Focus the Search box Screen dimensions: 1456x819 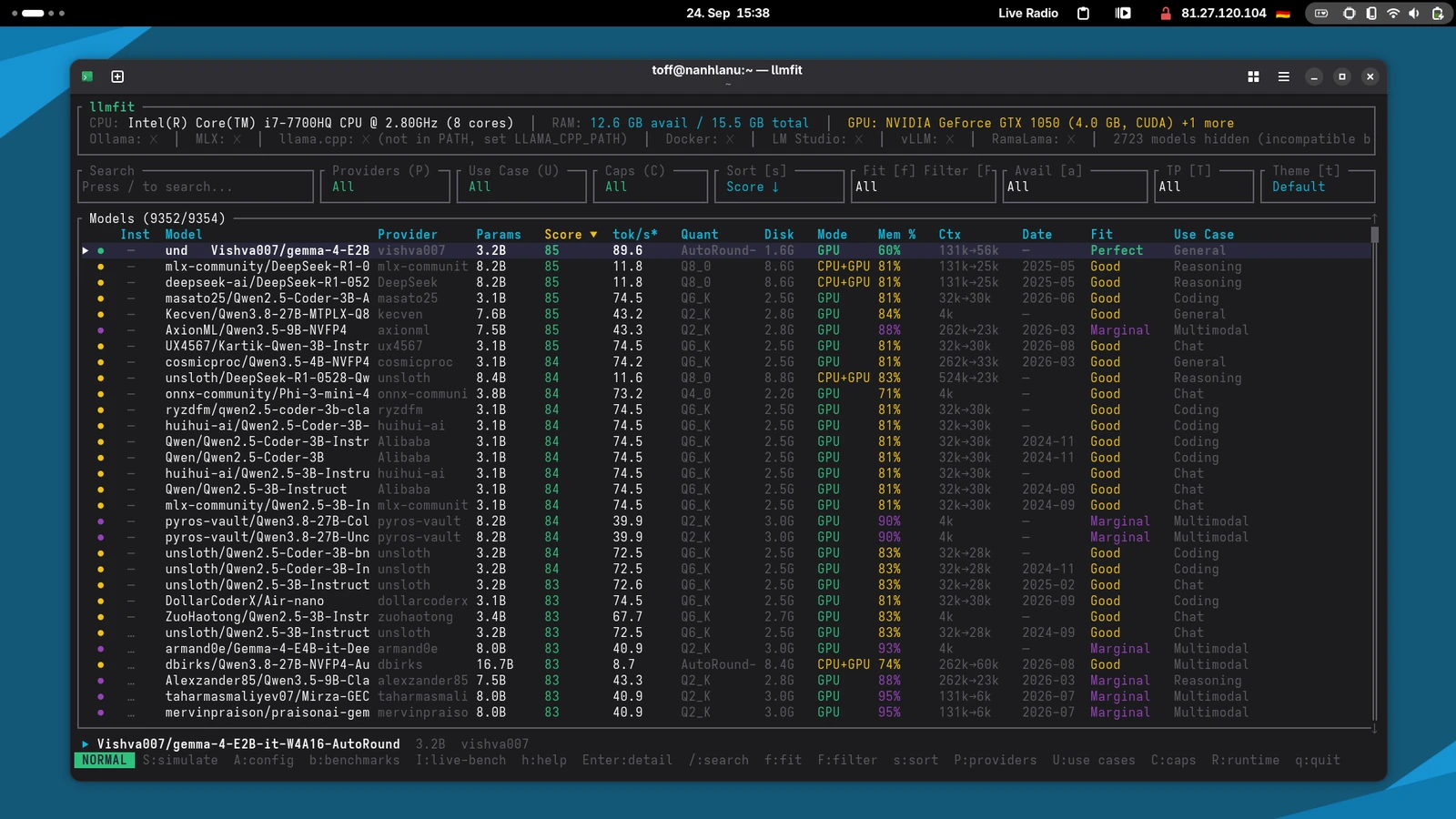coord(197,187)
